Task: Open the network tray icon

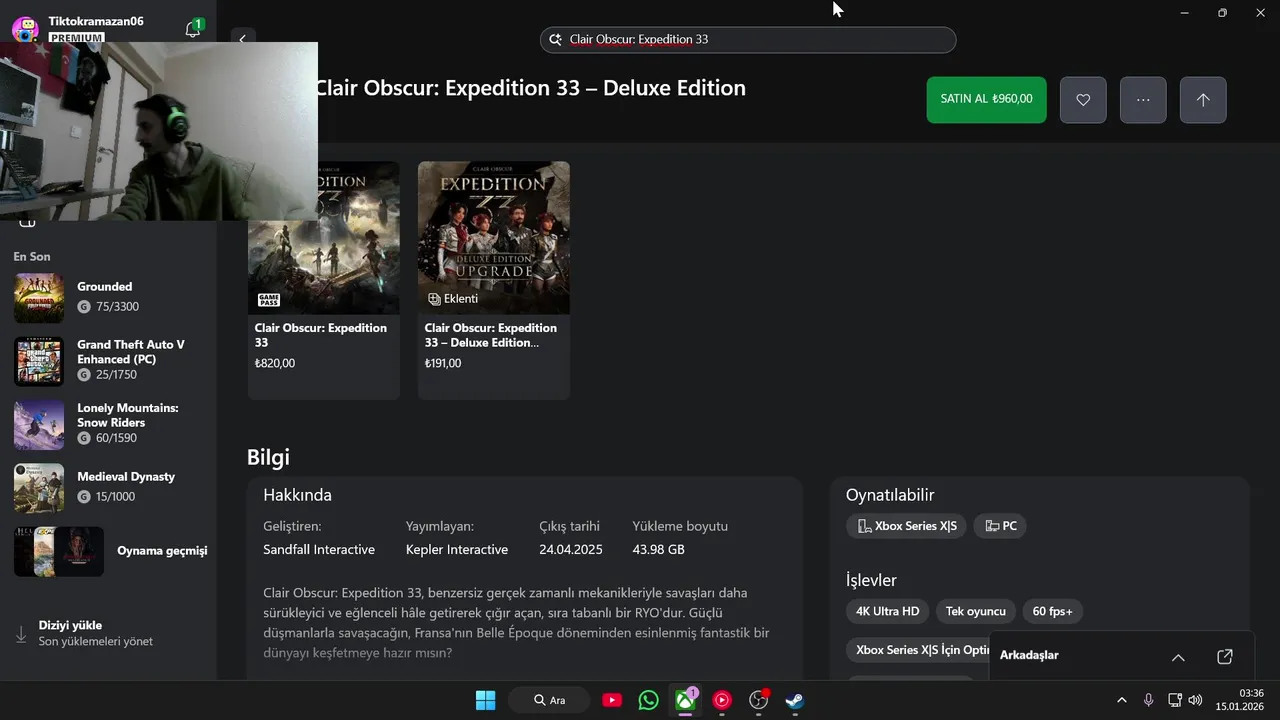Action: [1176, 700]
